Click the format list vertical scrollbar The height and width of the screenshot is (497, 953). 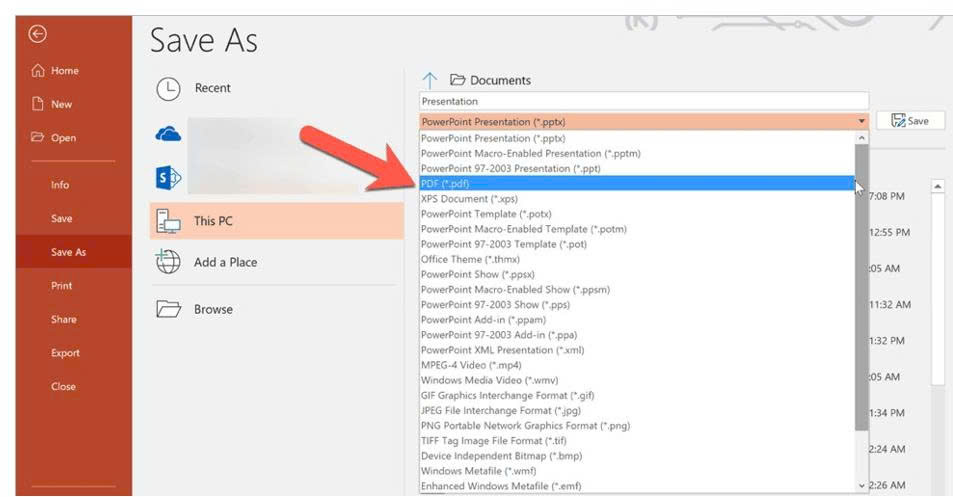861,280
